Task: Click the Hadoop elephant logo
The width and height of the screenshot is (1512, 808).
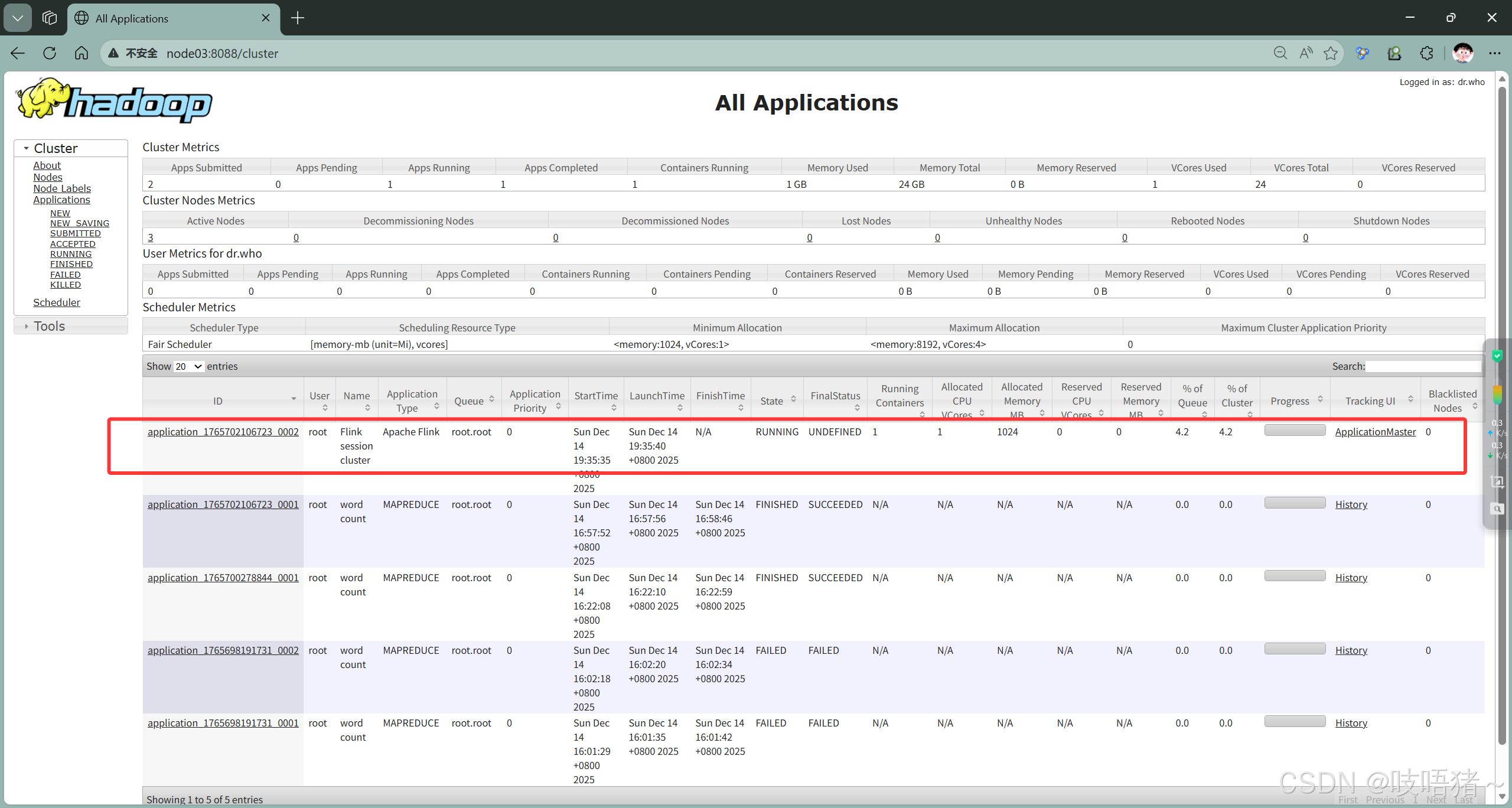Action: [x=114, y=100]
